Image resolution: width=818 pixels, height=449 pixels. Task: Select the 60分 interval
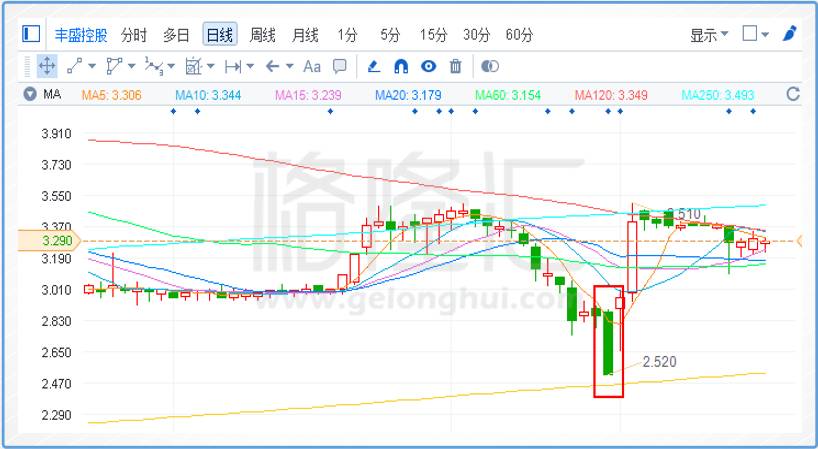(520, 35)
